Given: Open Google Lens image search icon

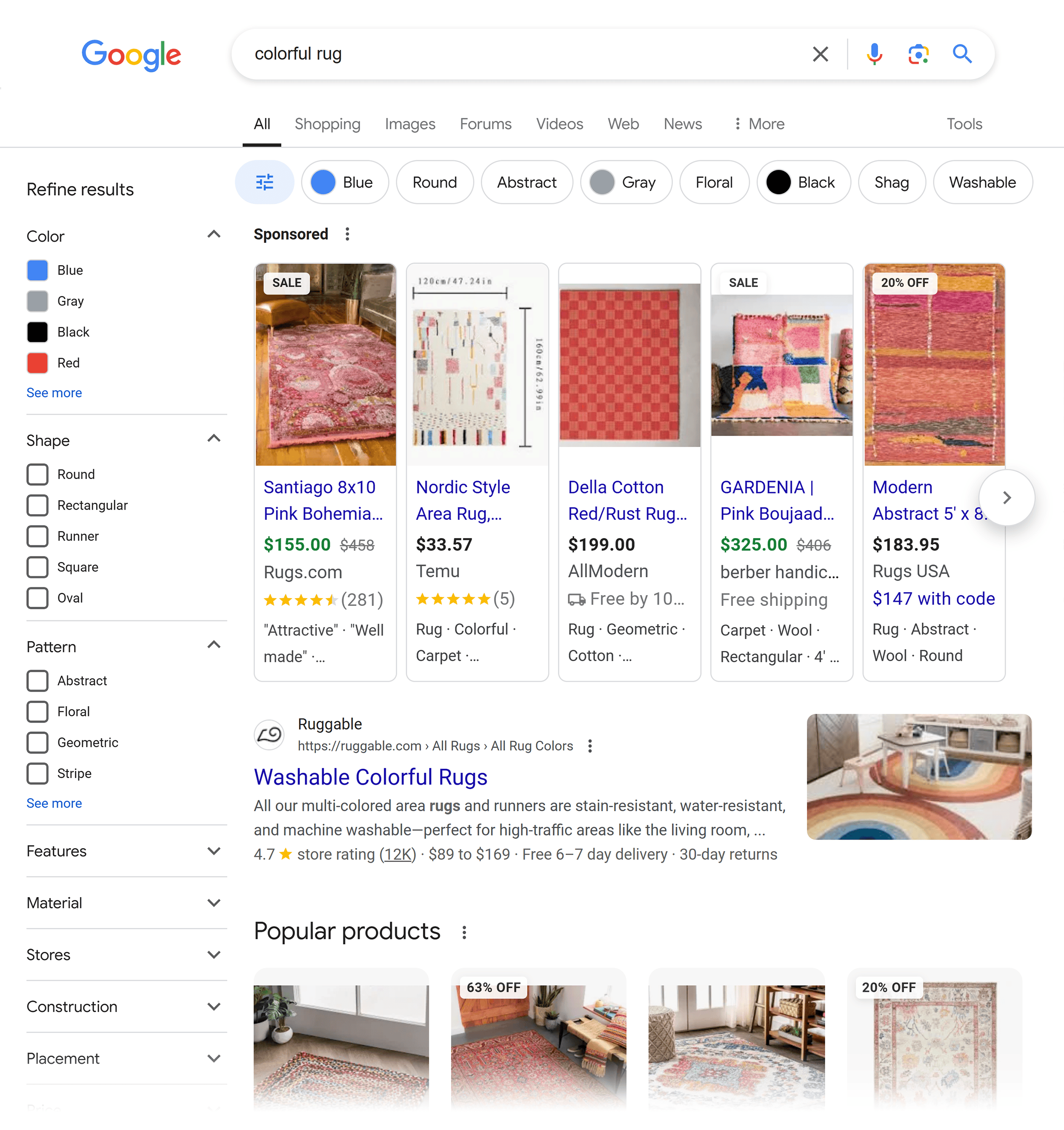Looking at the screenshot, I should 918,54.
